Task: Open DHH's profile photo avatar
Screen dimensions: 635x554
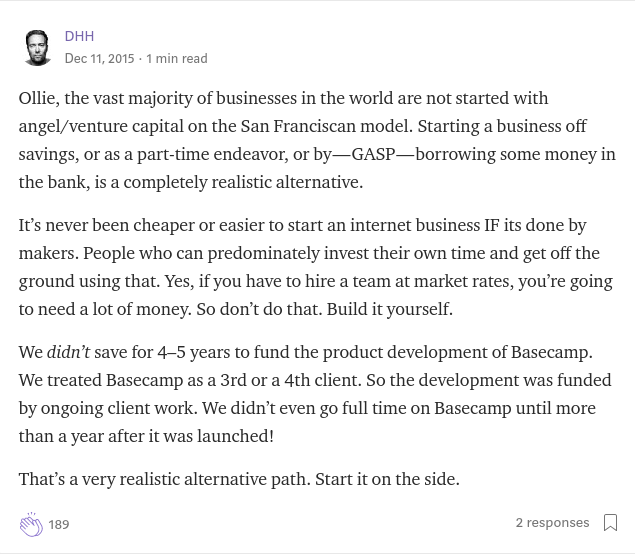Action: pyautogui.click(x=37, y=47)
